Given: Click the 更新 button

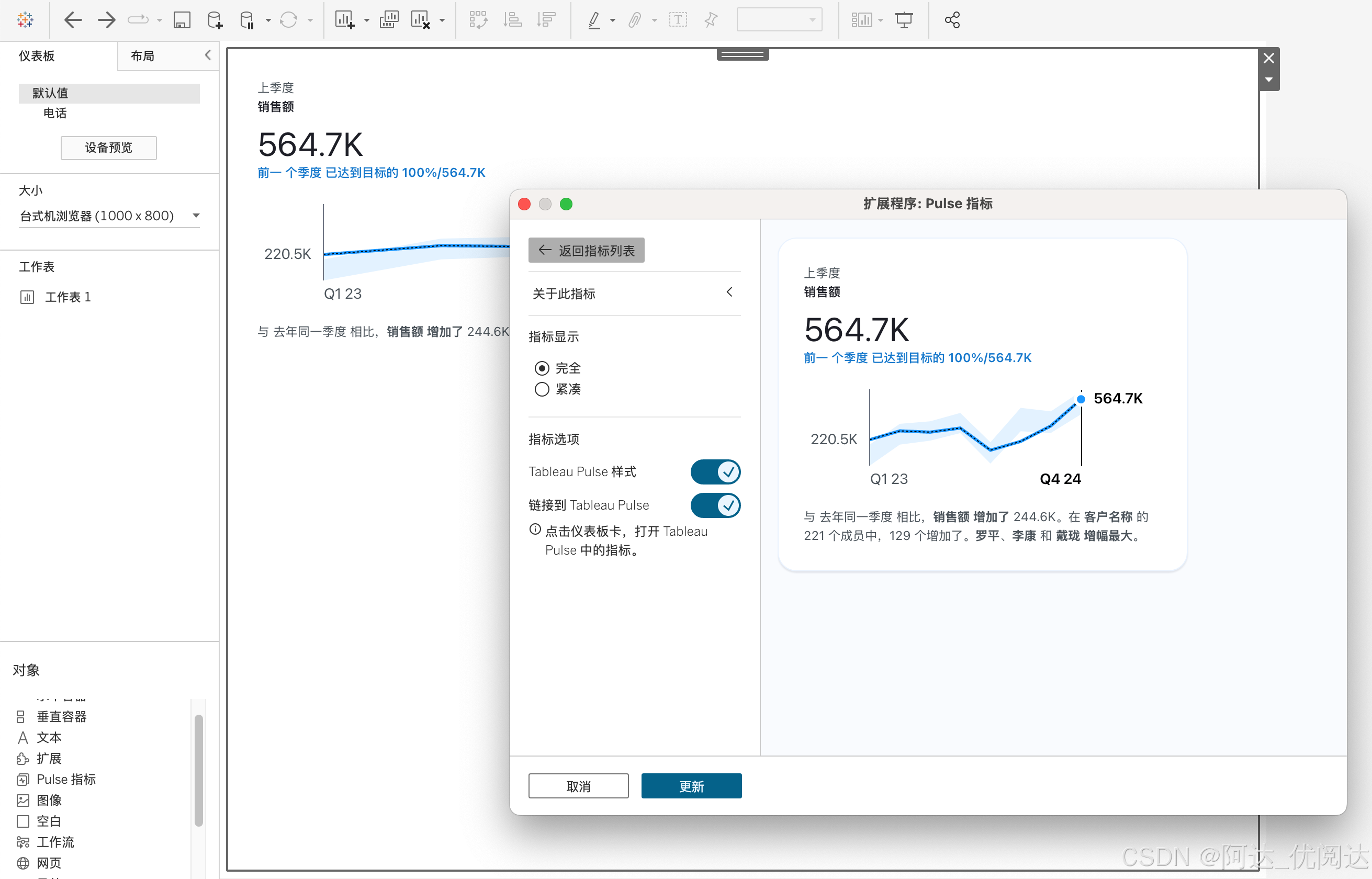Looking at the screenshot, I should coord(691,786).
